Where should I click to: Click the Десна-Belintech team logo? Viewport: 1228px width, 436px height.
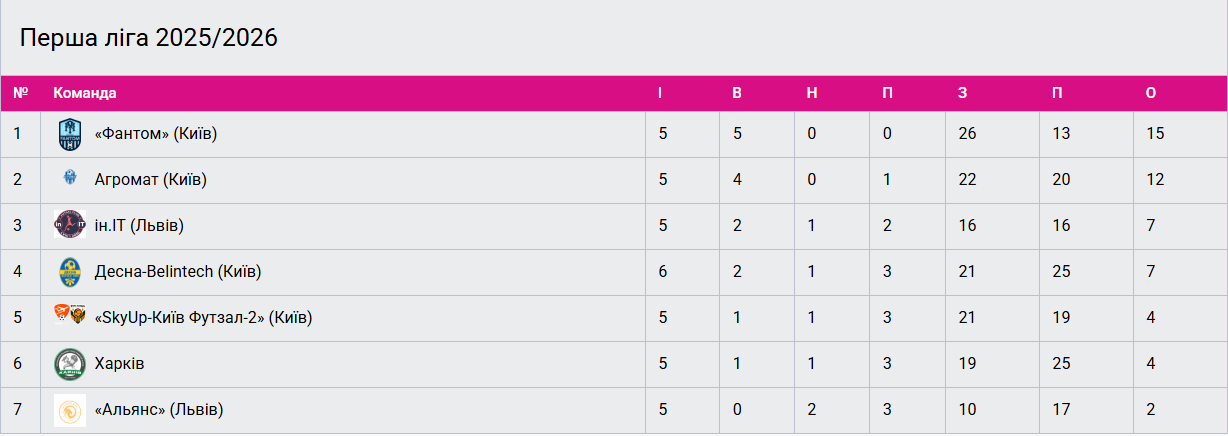(x=69, y=272)
